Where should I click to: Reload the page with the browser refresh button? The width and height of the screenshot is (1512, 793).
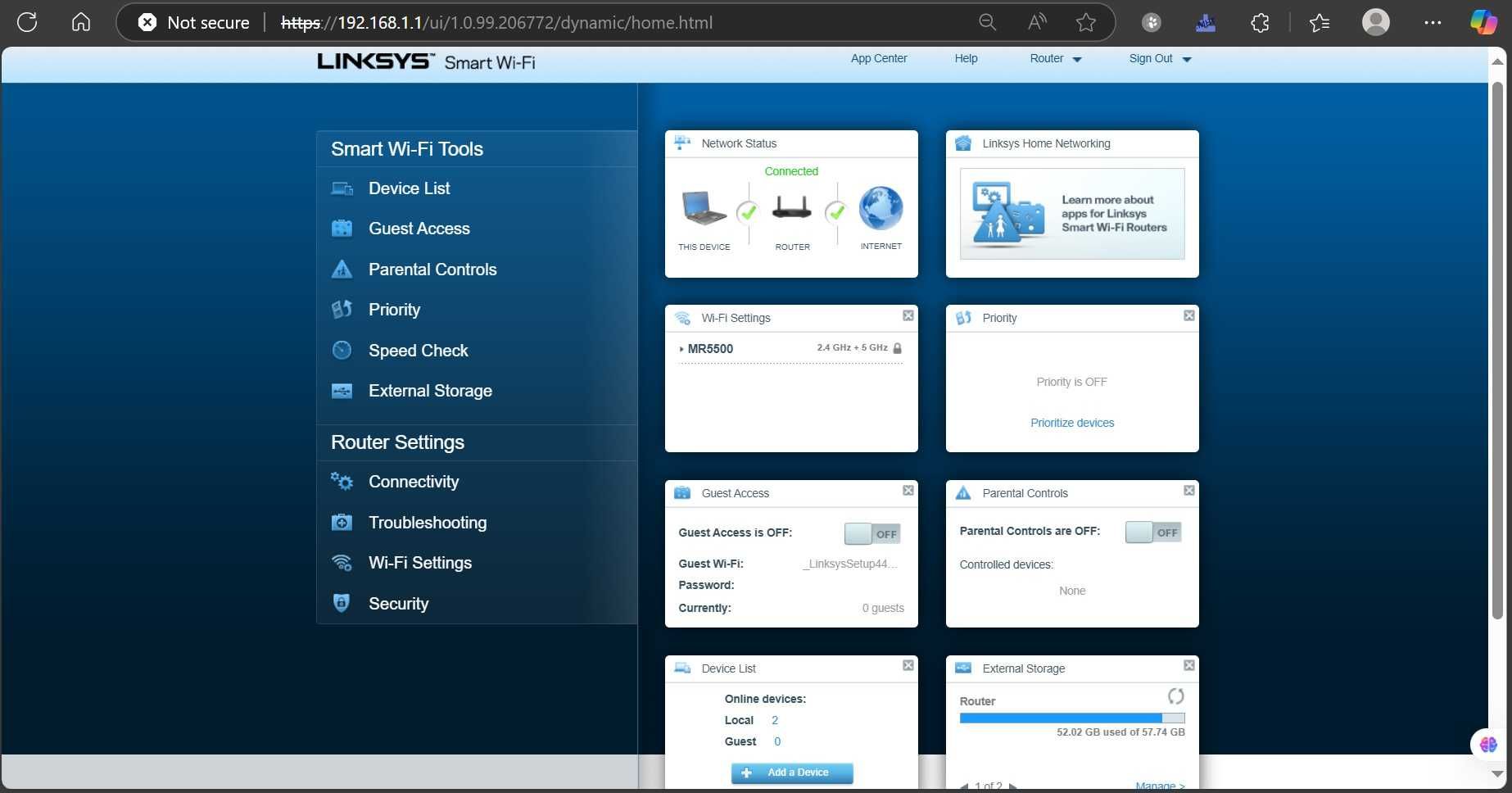(27, 22)
